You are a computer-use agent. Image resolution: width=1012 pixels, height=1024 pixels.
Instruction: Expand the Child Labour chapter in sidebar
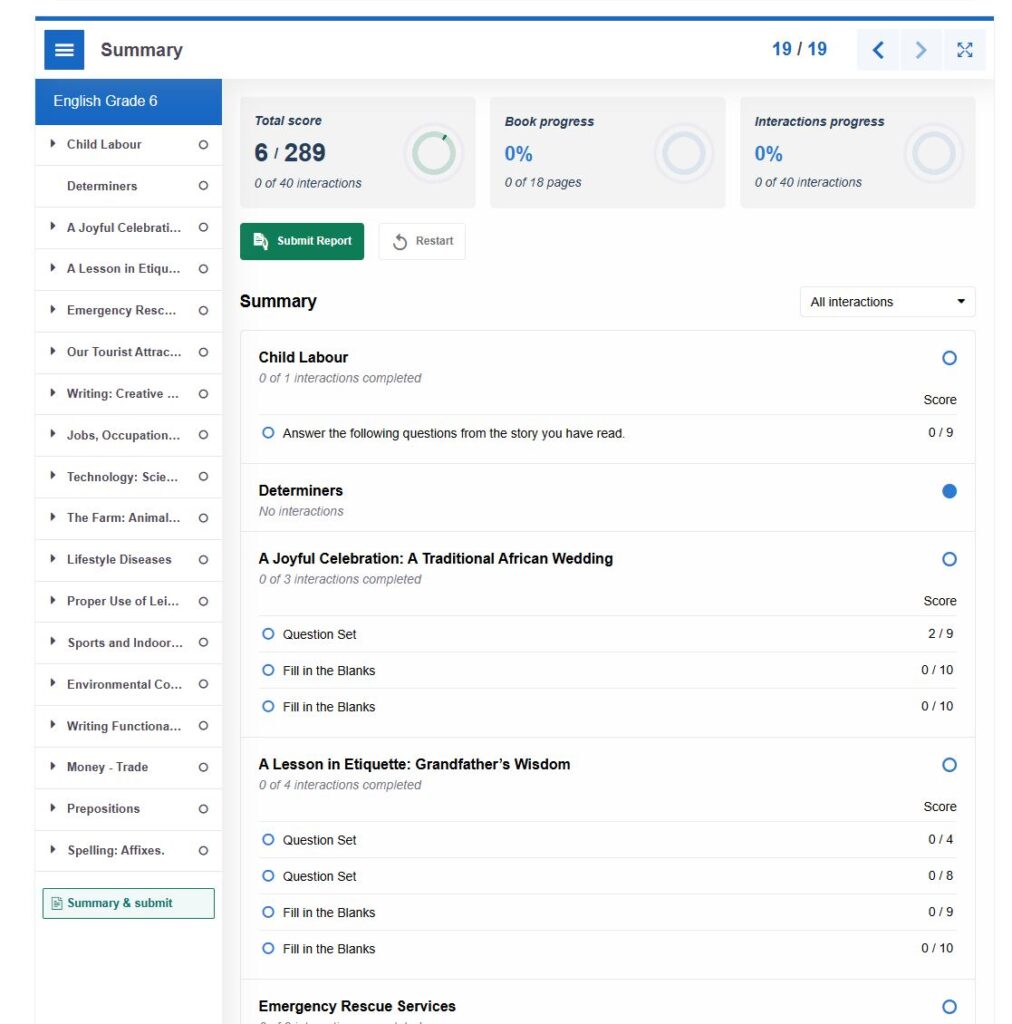[52, 144]
